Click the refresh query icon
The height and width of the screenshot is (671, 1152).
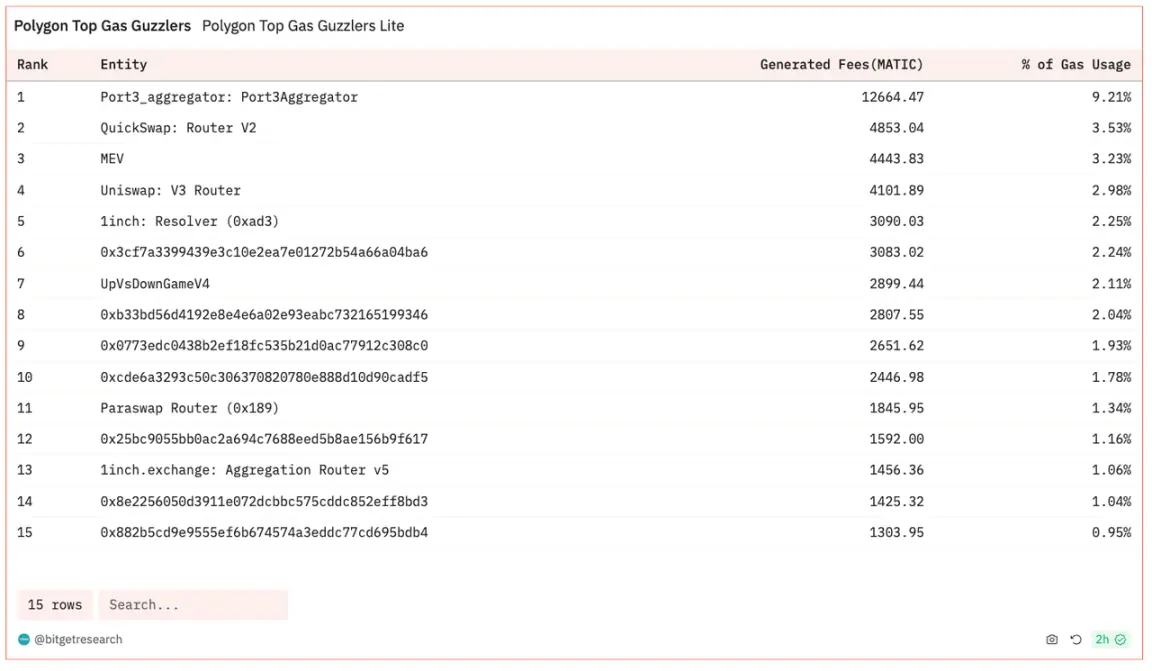tap(1076, 639)
